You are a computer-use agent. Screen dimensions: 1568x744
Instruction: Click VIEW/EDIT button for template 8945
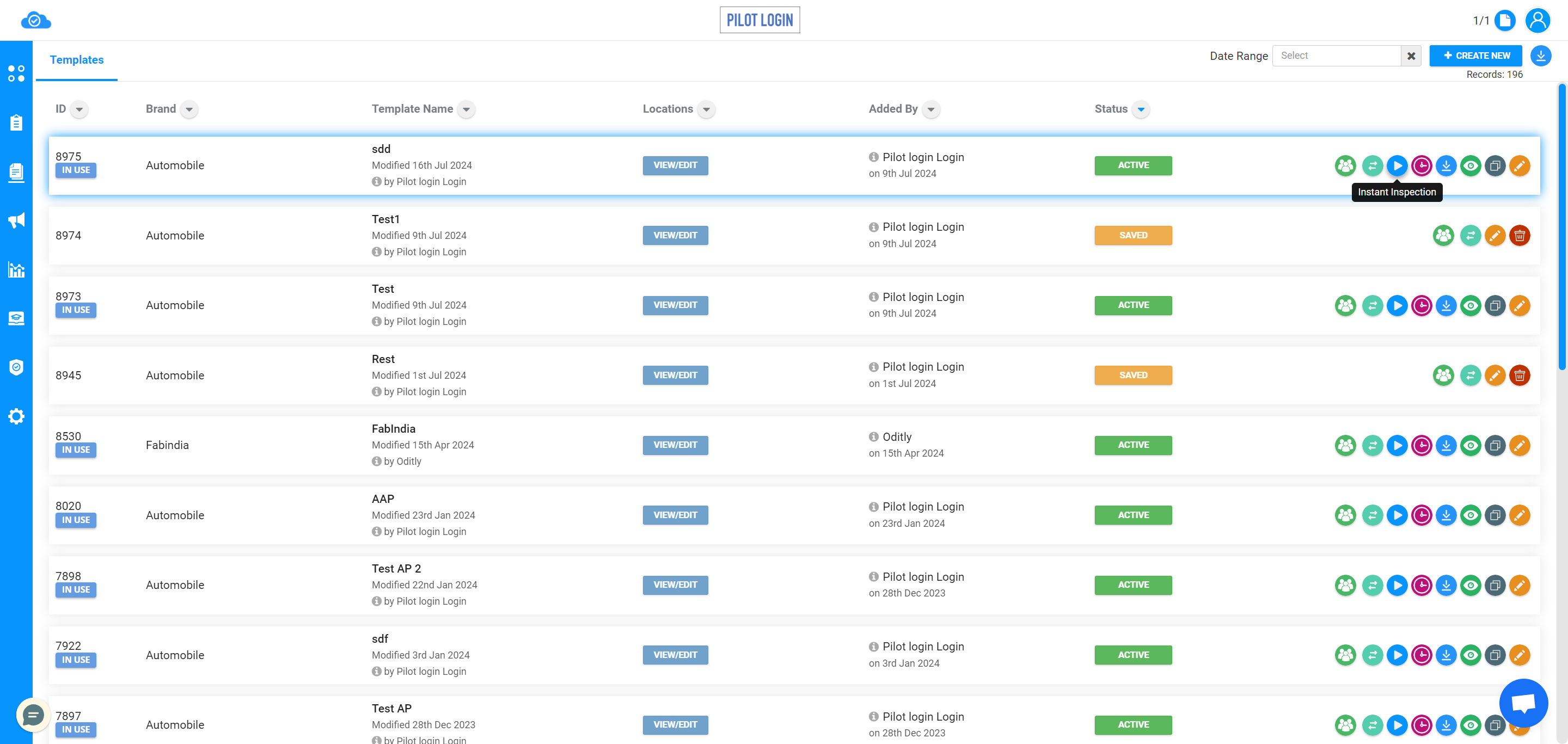[x=675, y=375]
